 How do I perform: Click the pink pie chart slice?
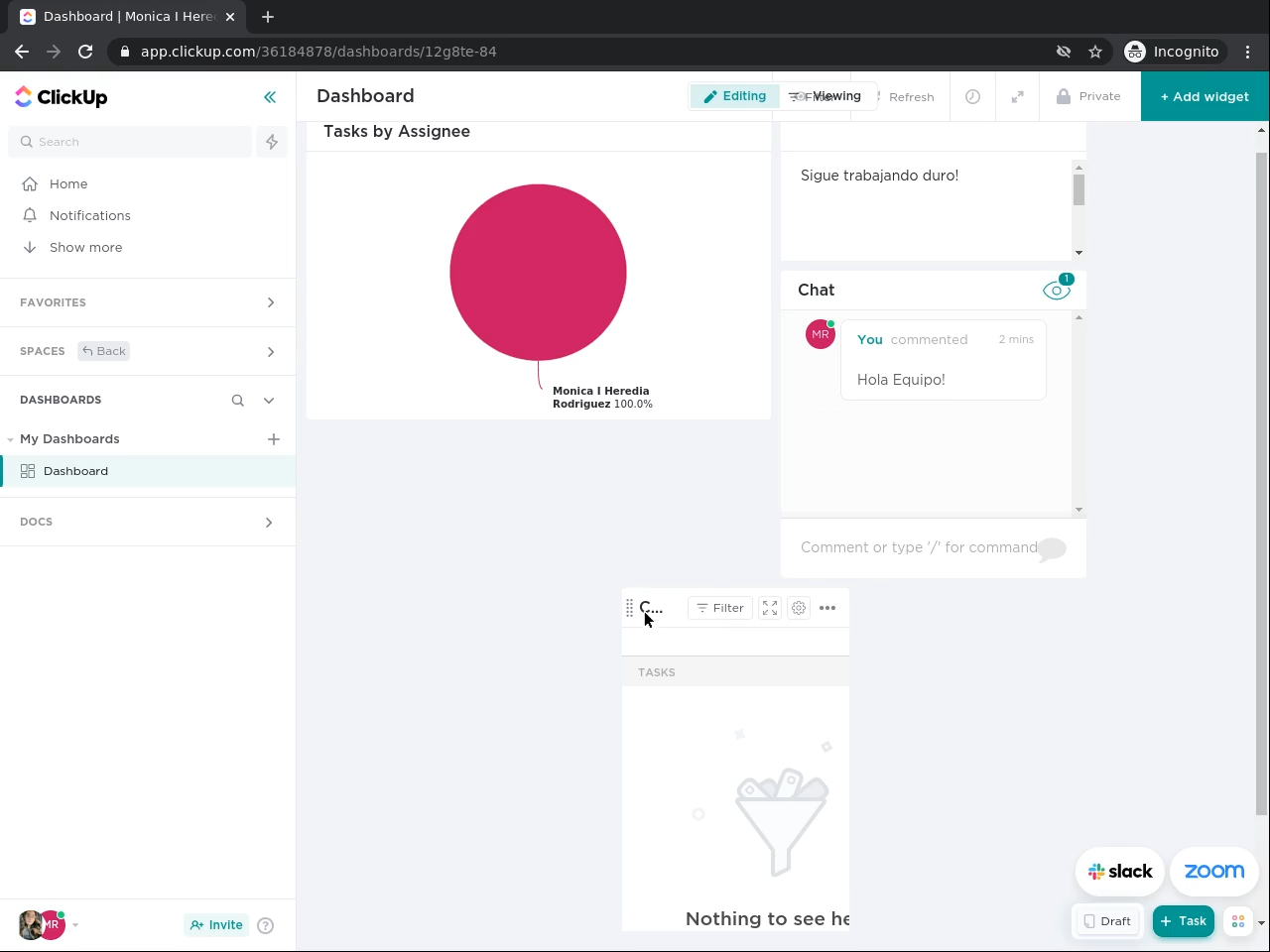click(538, 273)
